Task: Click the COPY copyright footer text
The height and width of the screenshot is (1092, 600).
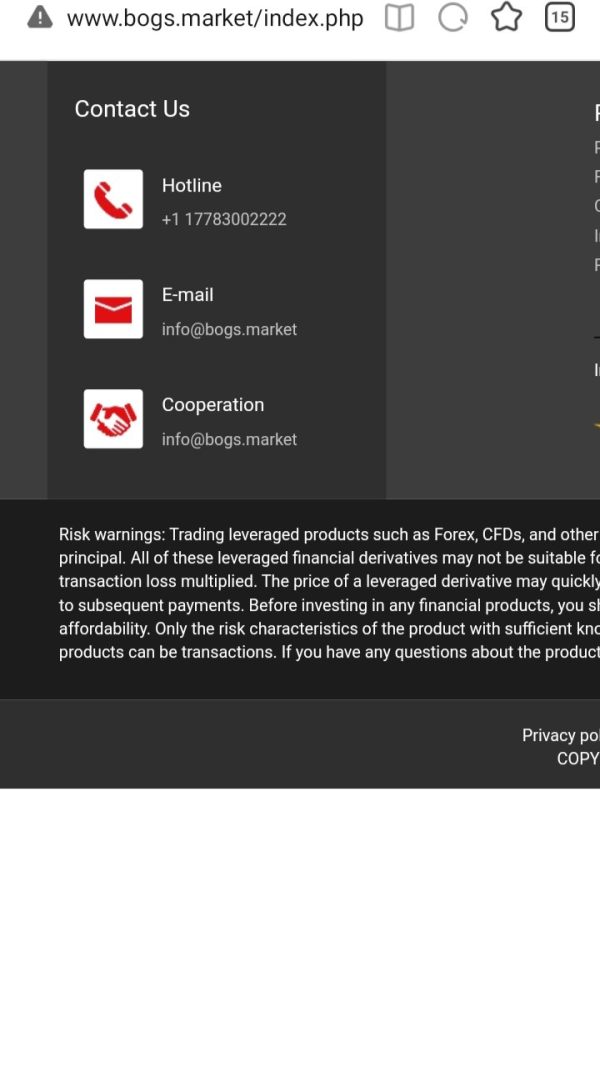Action: [578, 758]
